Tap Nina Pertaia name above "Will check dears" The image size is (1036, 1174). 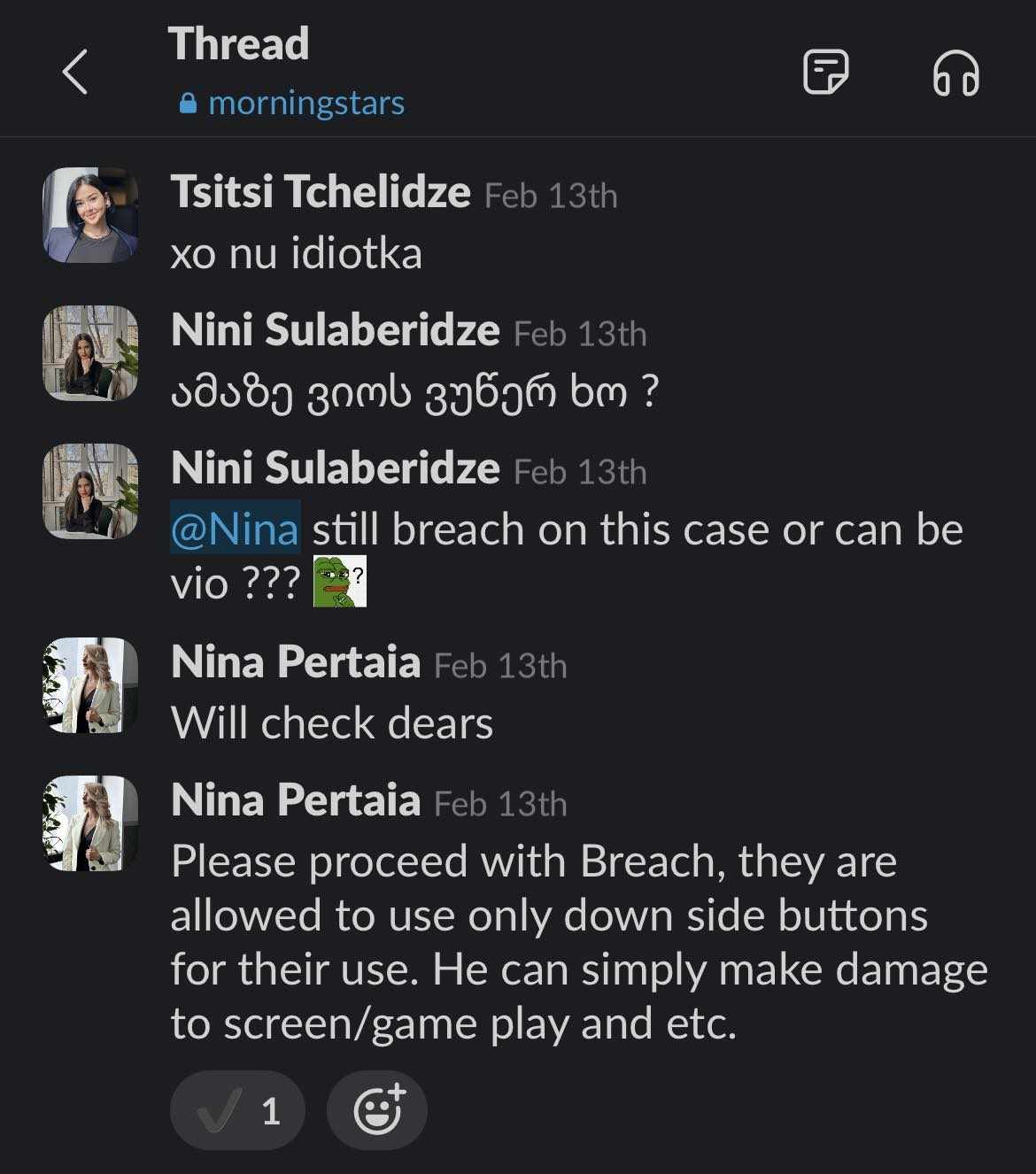(295, 662)
